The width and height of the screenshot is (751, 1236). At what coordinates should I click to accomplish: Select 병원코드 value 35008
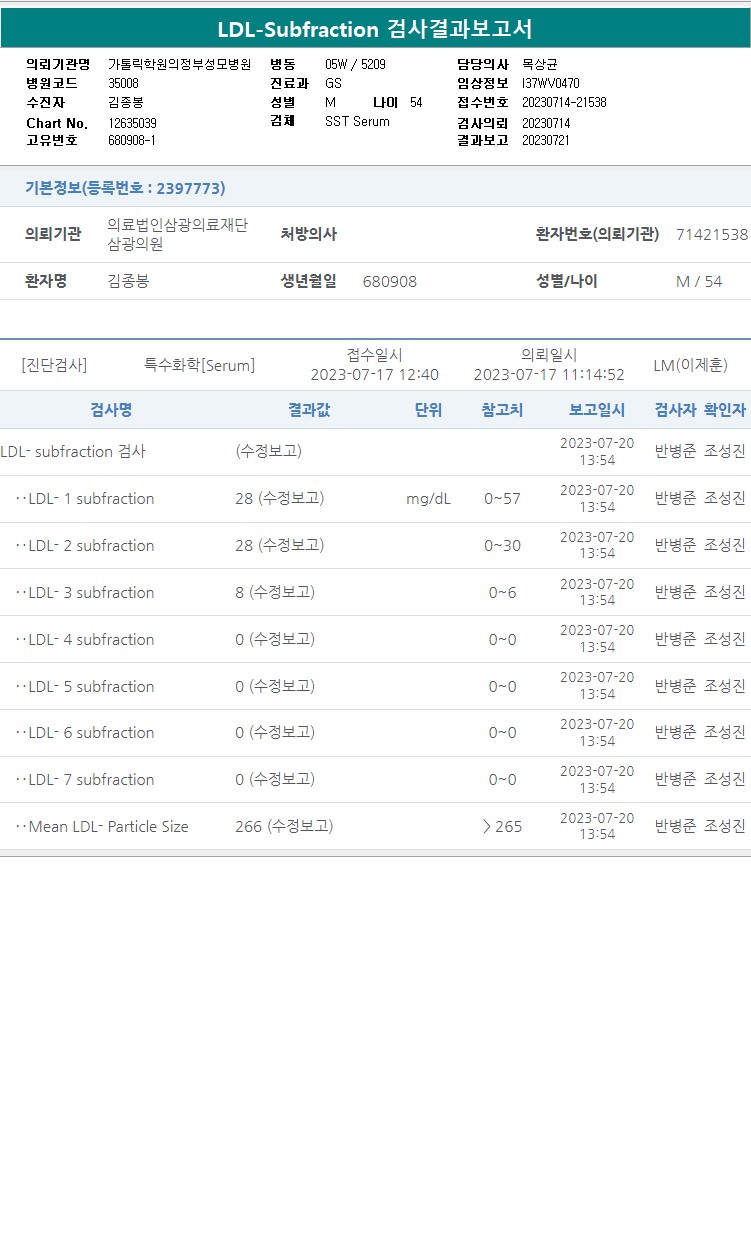(x=123, y=83)
